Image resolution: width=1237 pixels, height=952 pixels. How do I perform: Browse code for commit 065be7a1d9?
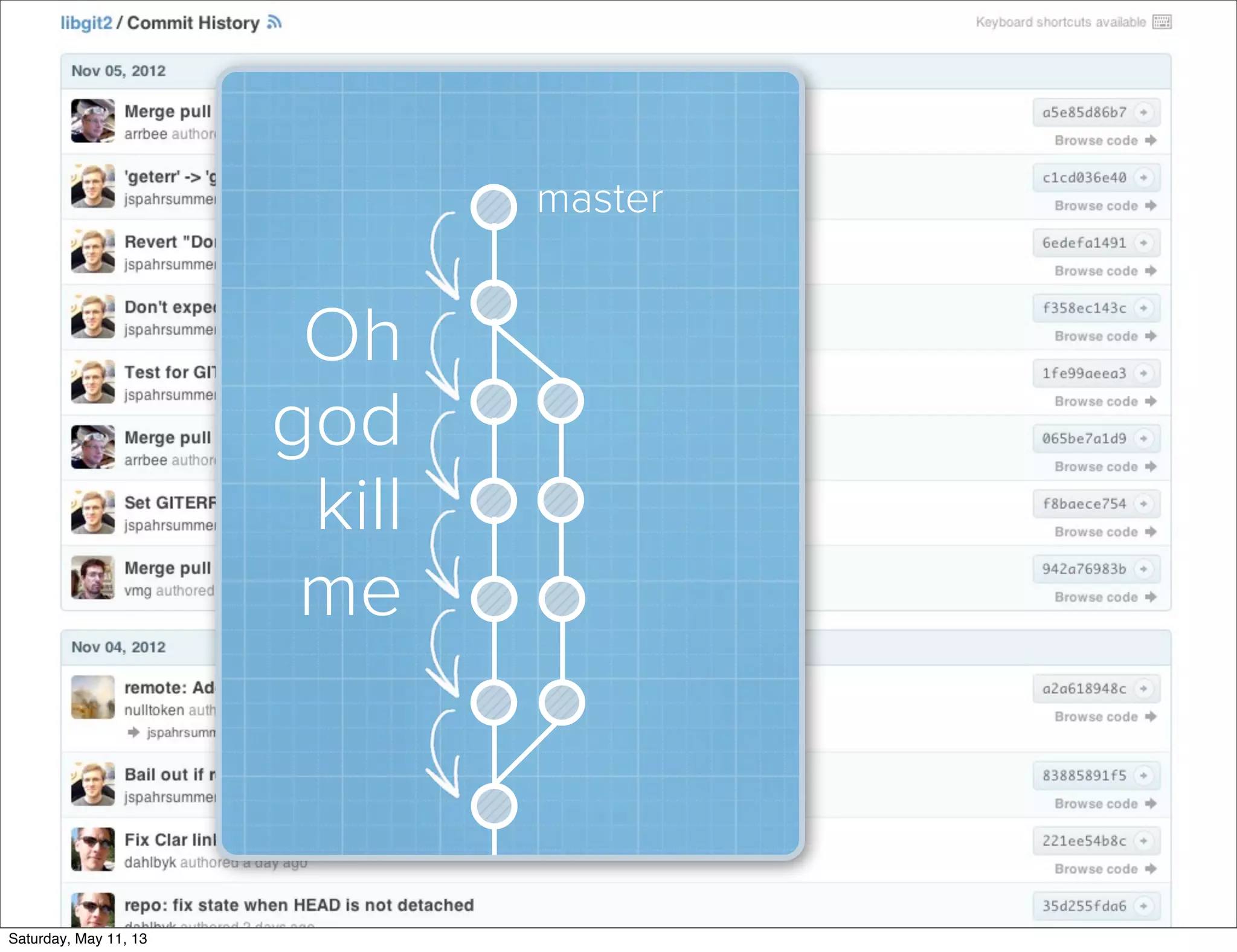pyautogui.click(x=1105, y=466)
